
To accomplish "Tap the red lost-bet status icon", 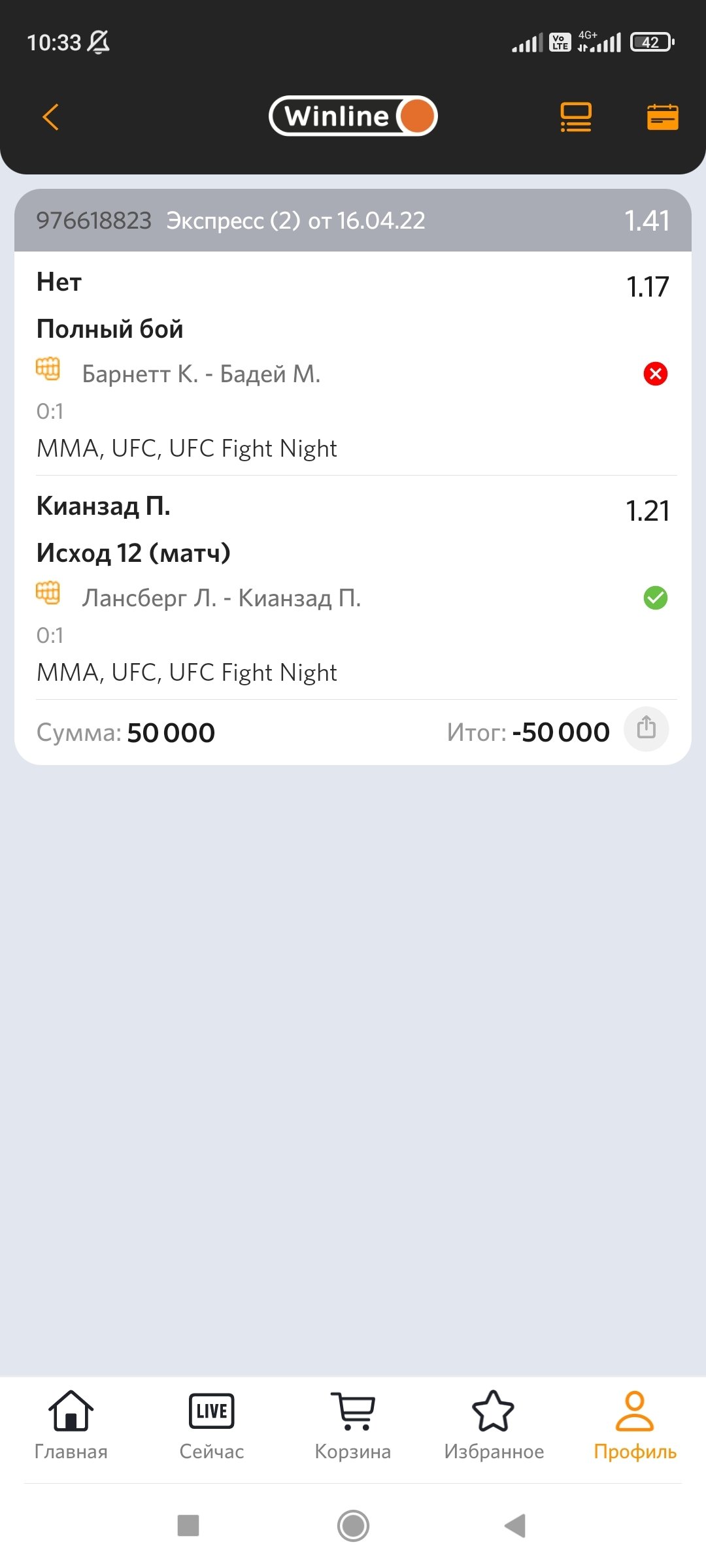I will [655, 374].
